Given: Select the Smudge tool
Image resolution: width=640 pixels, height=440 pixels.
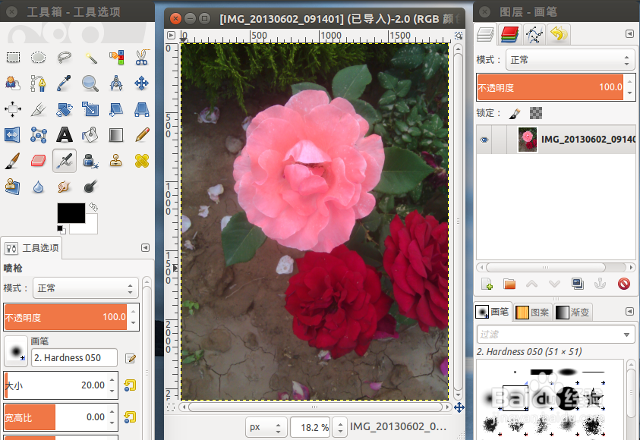Looking at the screenshot, I should [64, 187].
